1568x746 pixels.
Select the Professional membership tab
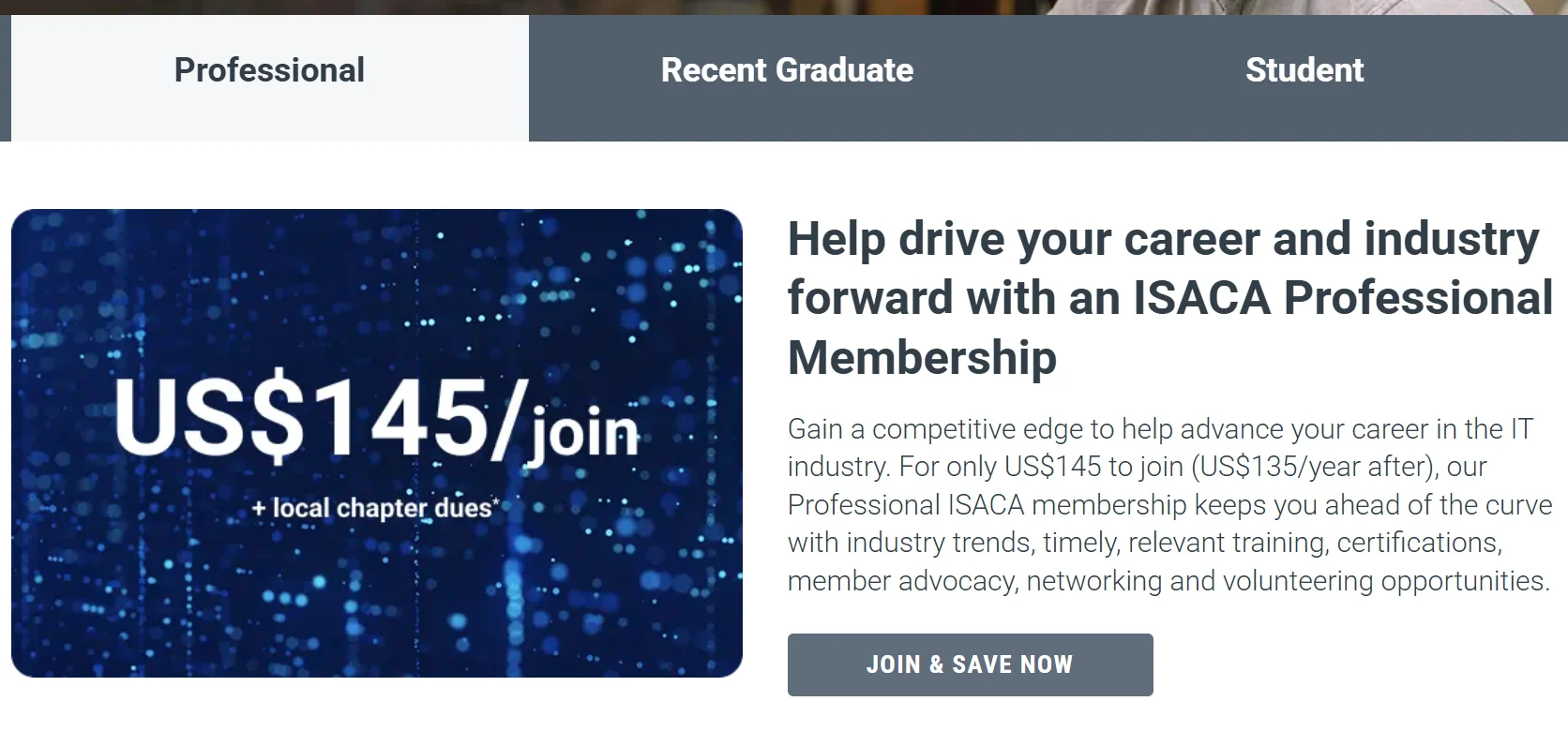click(269, 71)
